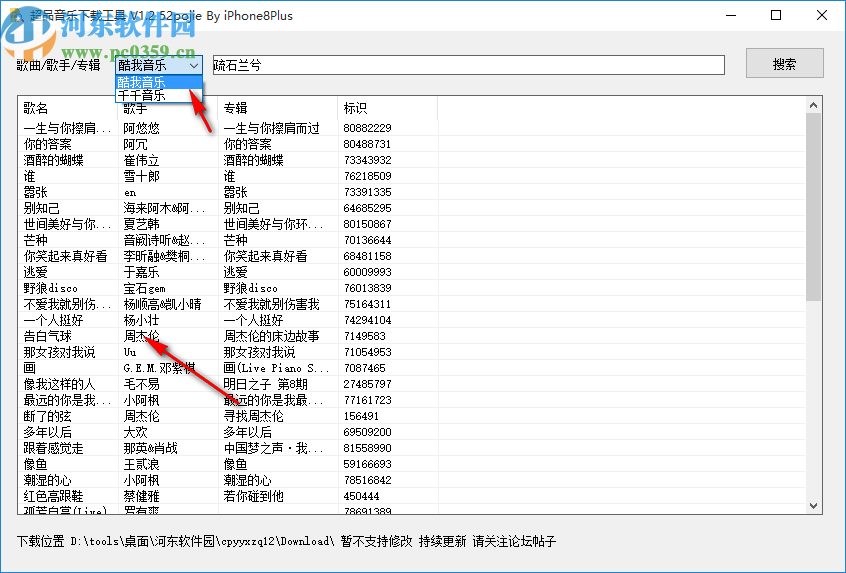Open the music source dropdown arrow
Image resolution: width=846 pixels, height=573 pixels.
[x=194, y=65]
